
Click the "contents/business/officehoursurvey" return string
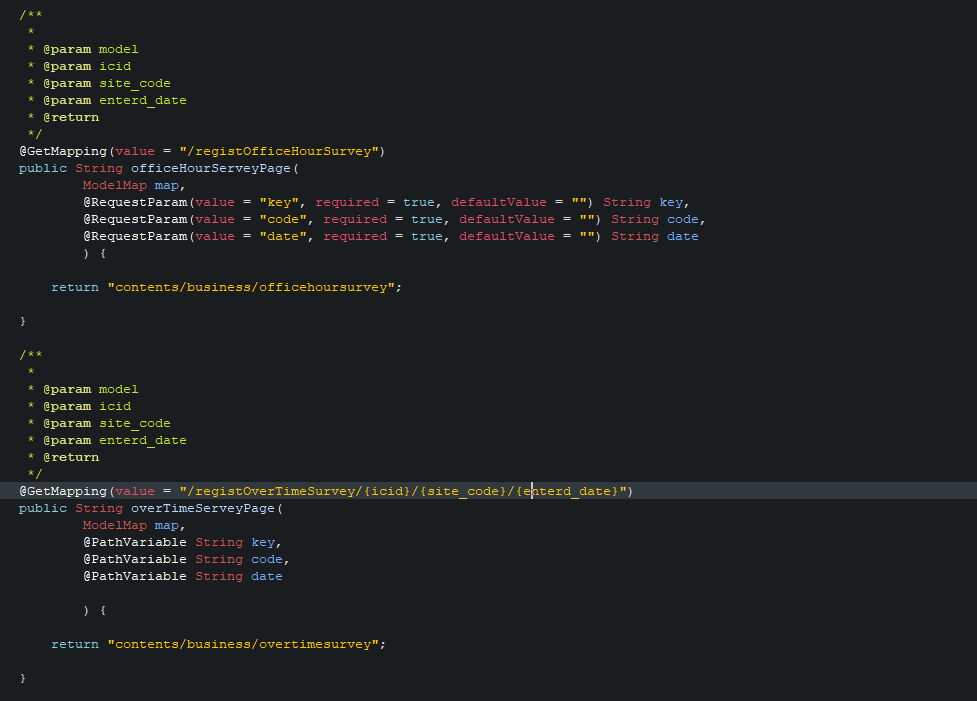pyautogui.click(x=251, y=287)
